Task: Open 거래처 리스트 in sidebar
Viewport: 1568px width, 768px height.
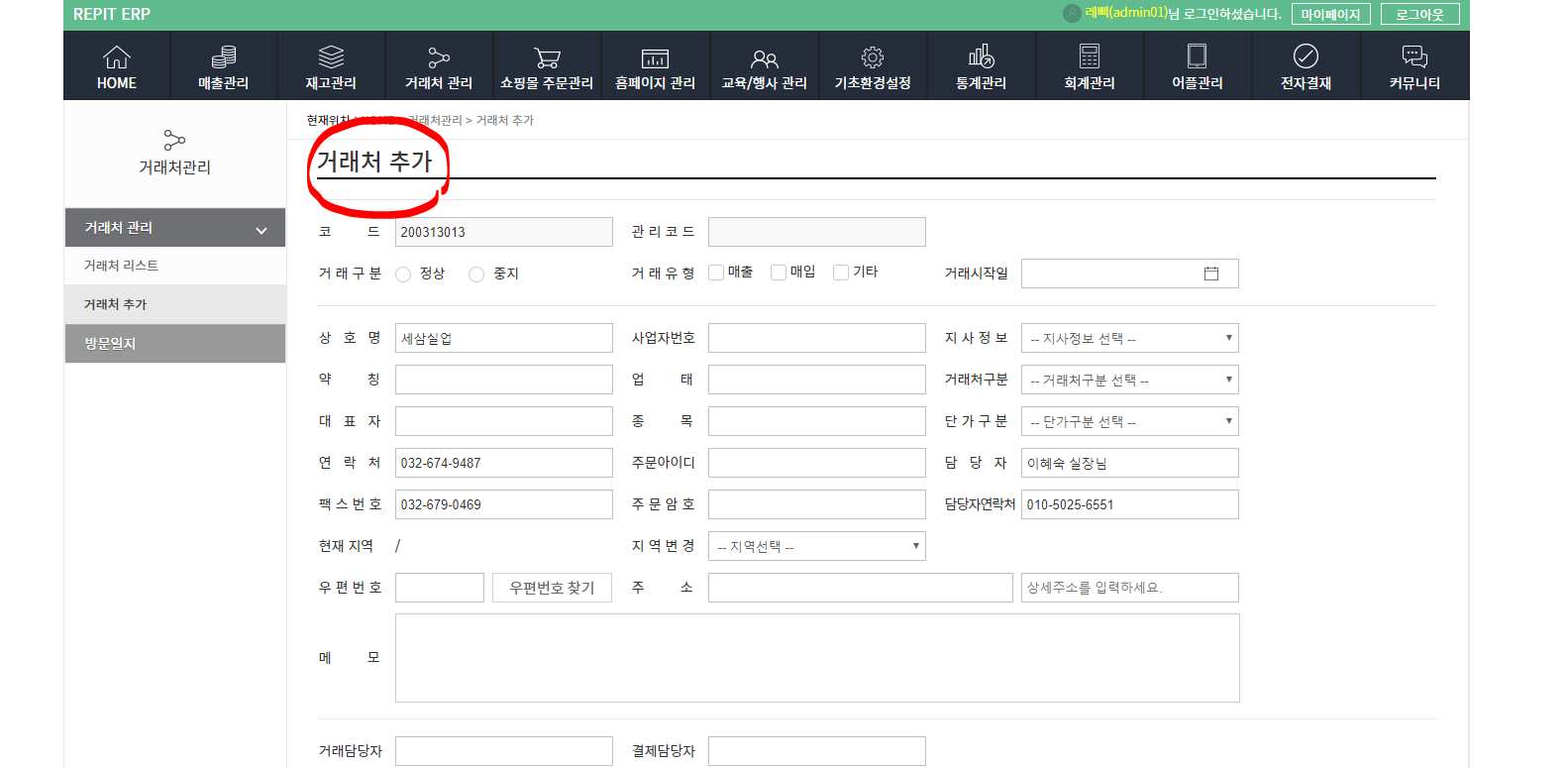Action: [175, 266]
